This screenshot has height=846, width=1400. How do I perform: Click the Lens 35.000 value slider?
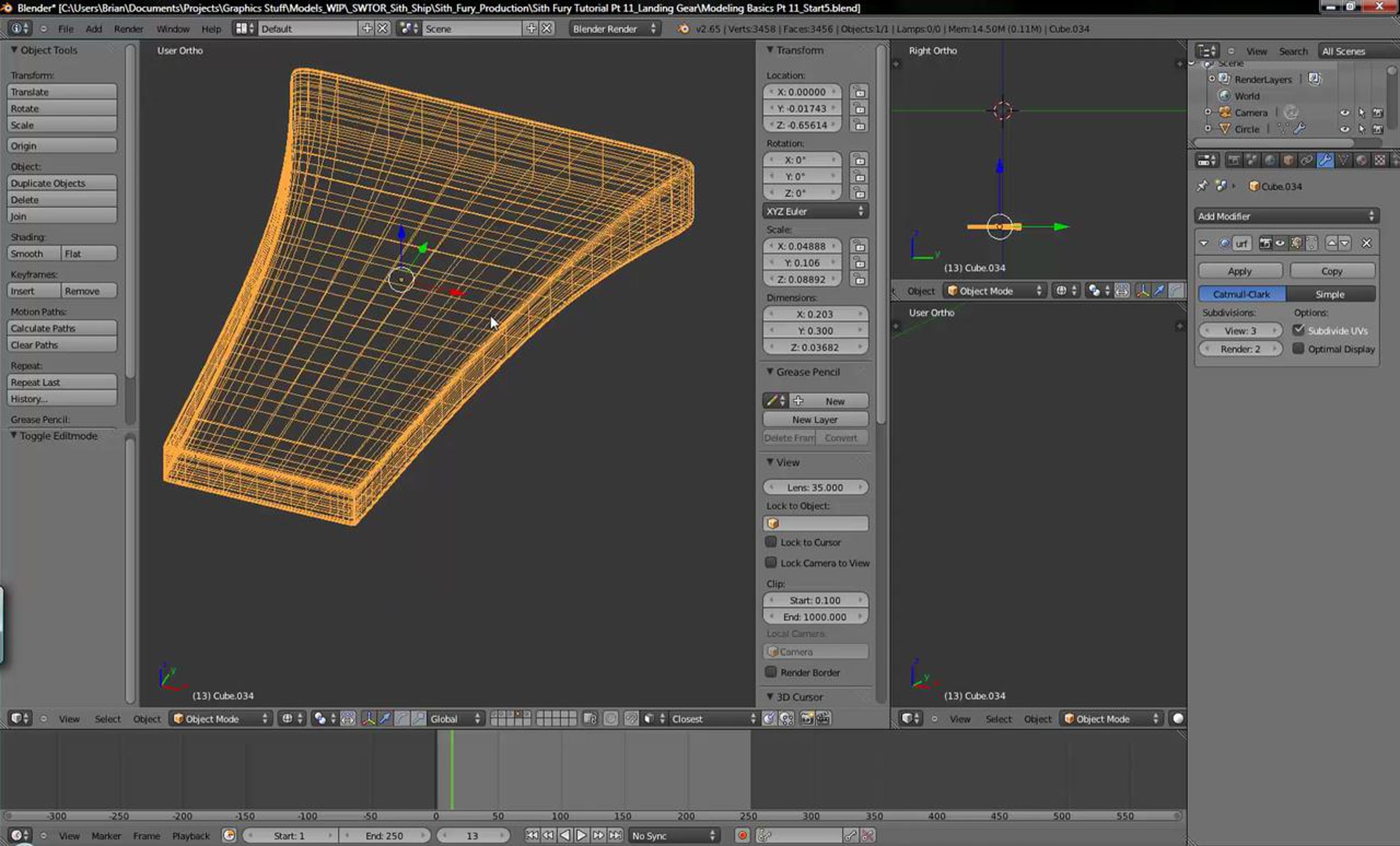(x=815, y=487)
